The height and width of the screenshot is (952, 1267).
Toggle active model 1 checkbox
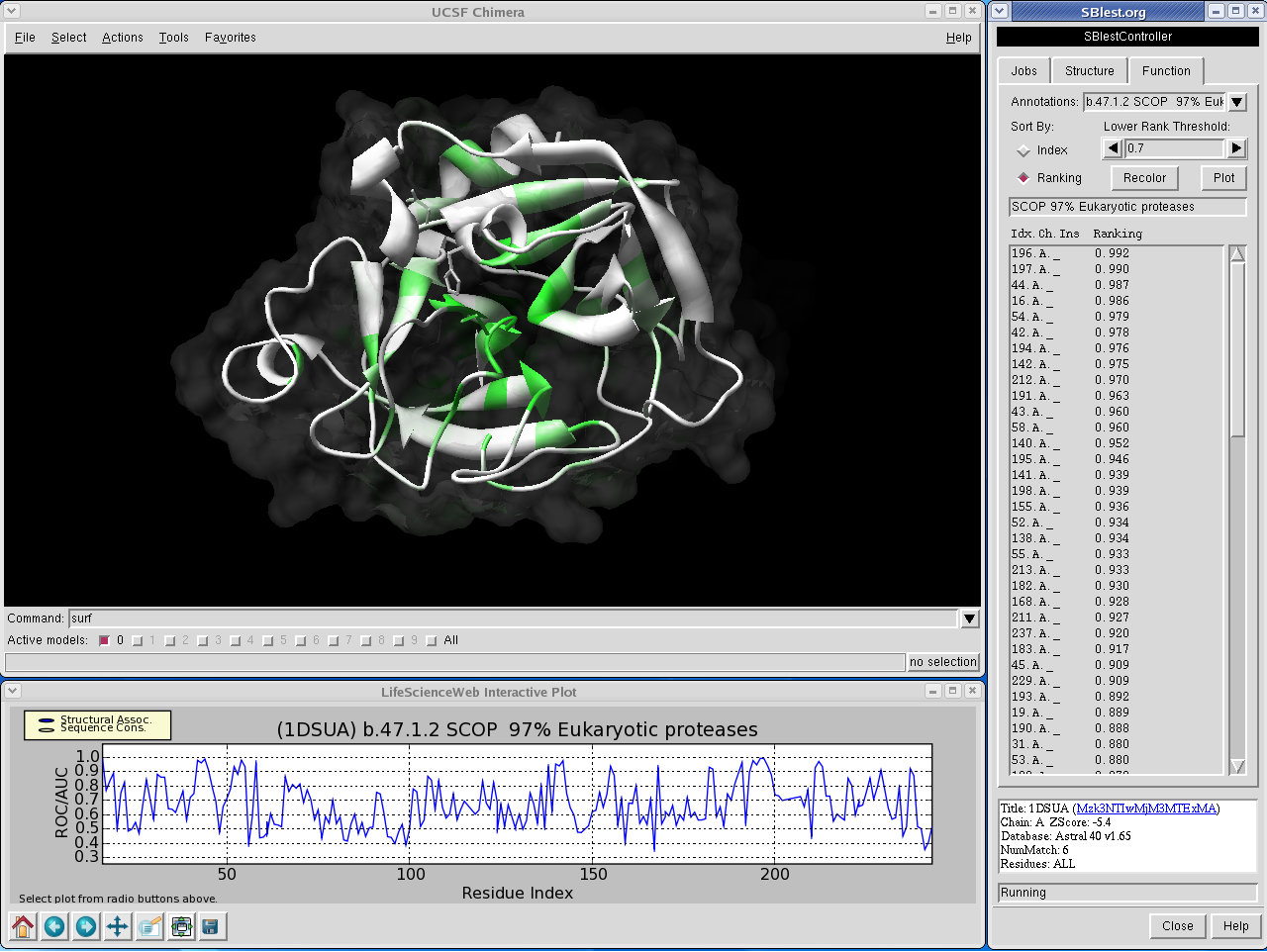[x=137, y=640]
